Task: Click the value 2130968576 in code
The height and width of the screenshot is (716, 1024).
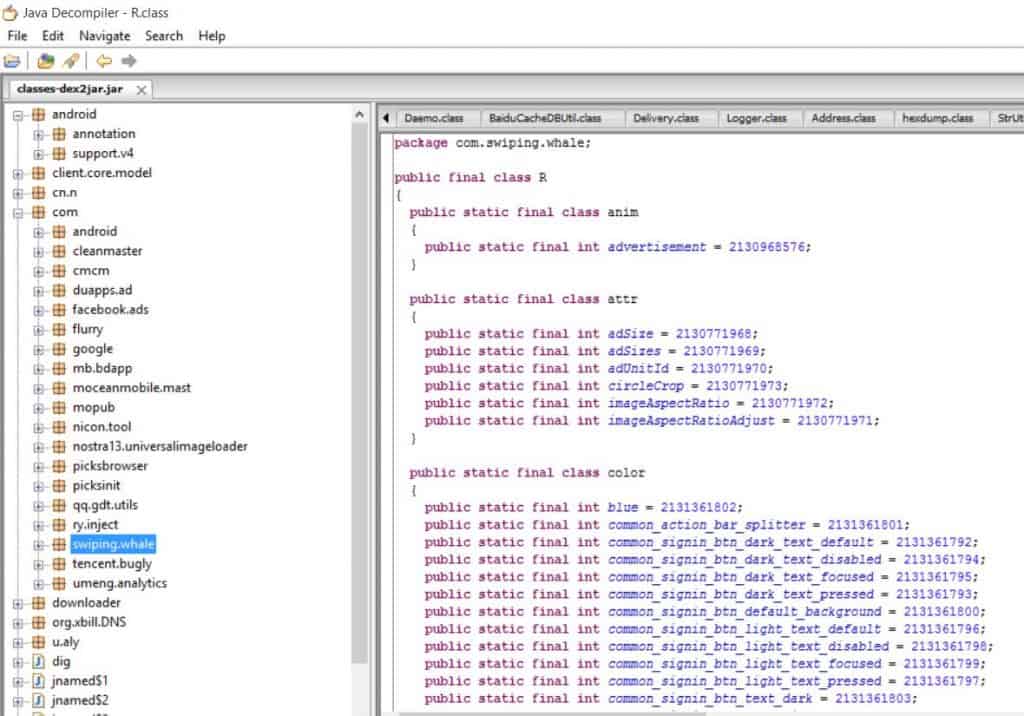Action: [x=767, y=247]
